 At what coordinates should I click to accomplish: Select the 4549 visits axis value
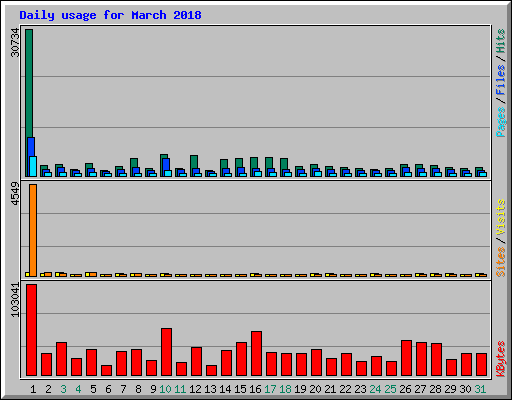(15, 194)
